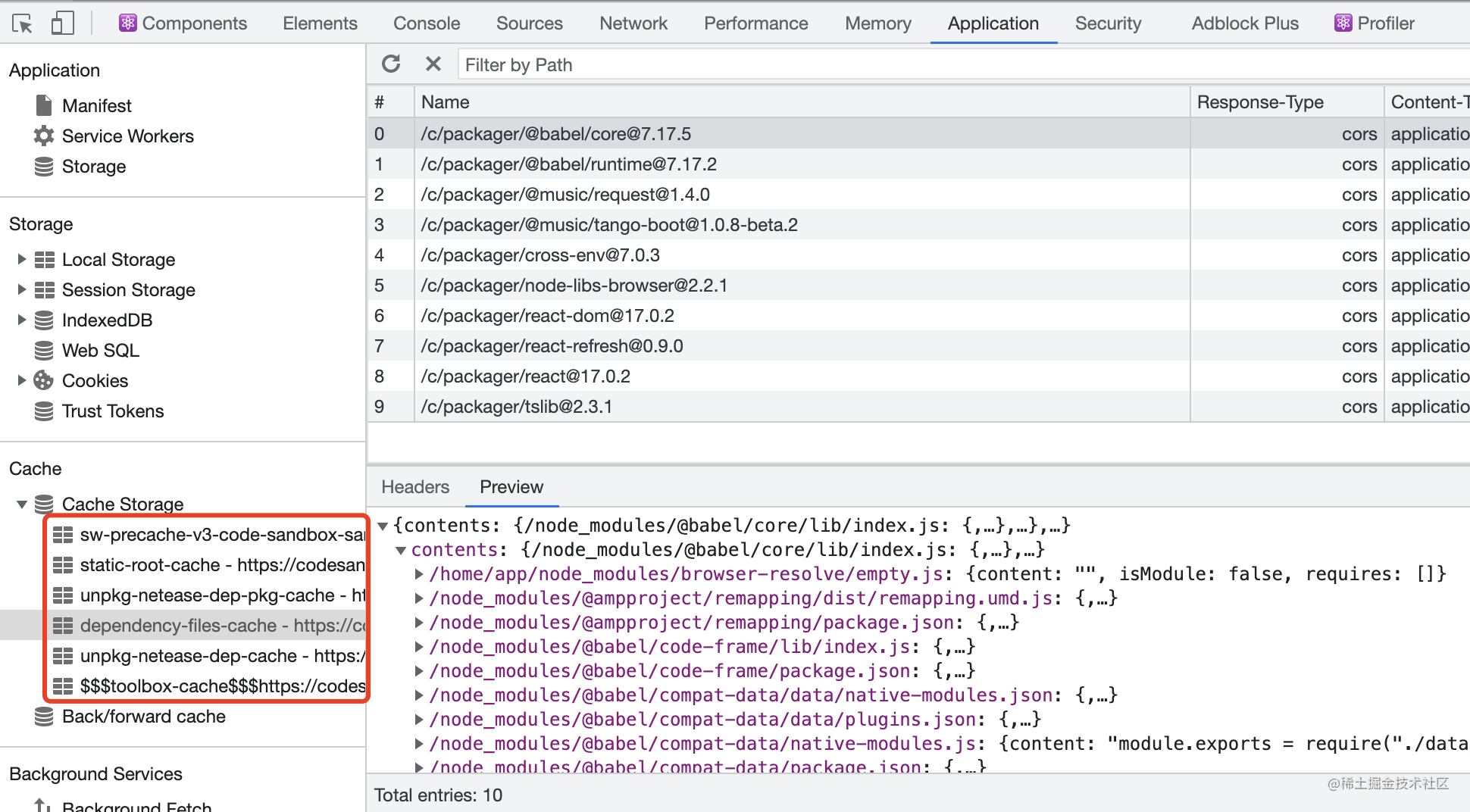
Task: Select row /c/packager/react-dom@17.0.2
Action: [918, 316]
